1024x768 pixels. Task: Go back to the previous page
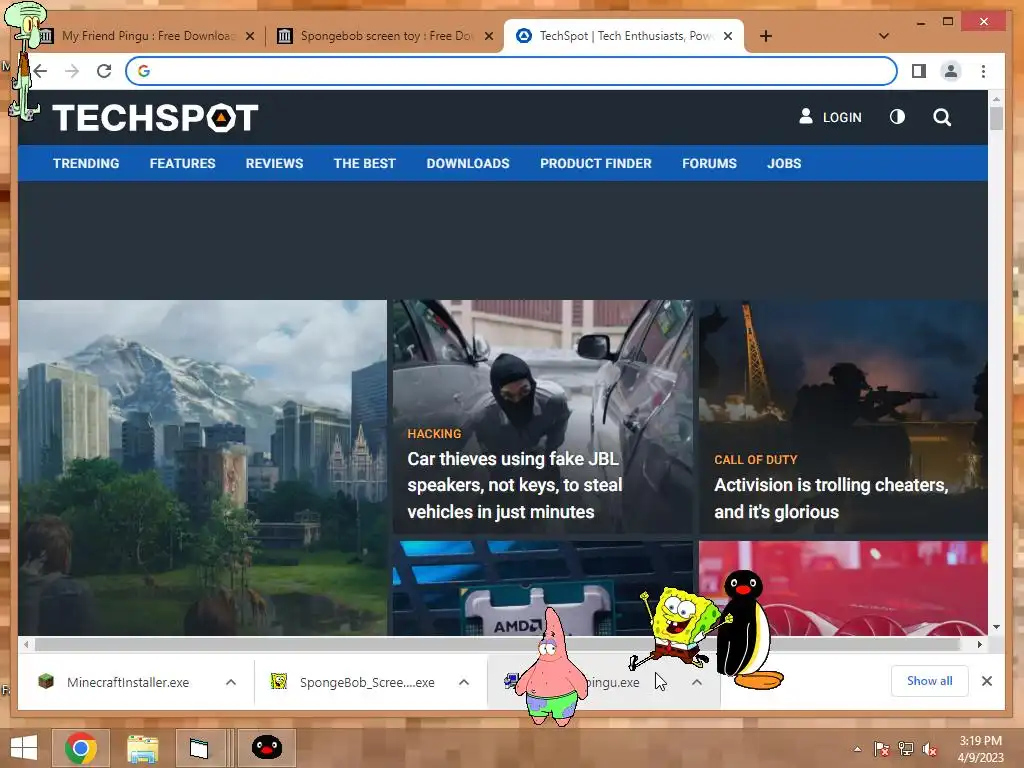40,71
